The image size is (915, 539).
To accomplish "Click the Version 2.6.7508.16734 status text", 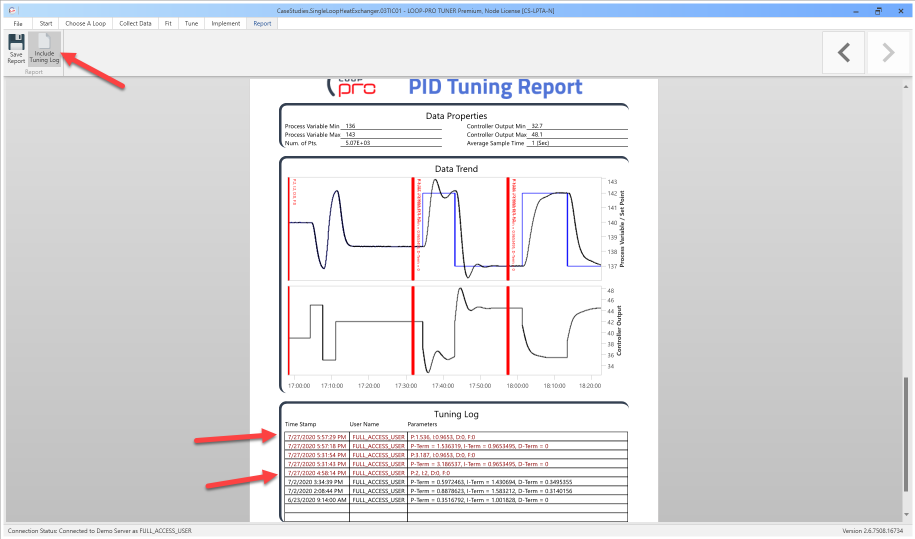I will click(872, 531).
